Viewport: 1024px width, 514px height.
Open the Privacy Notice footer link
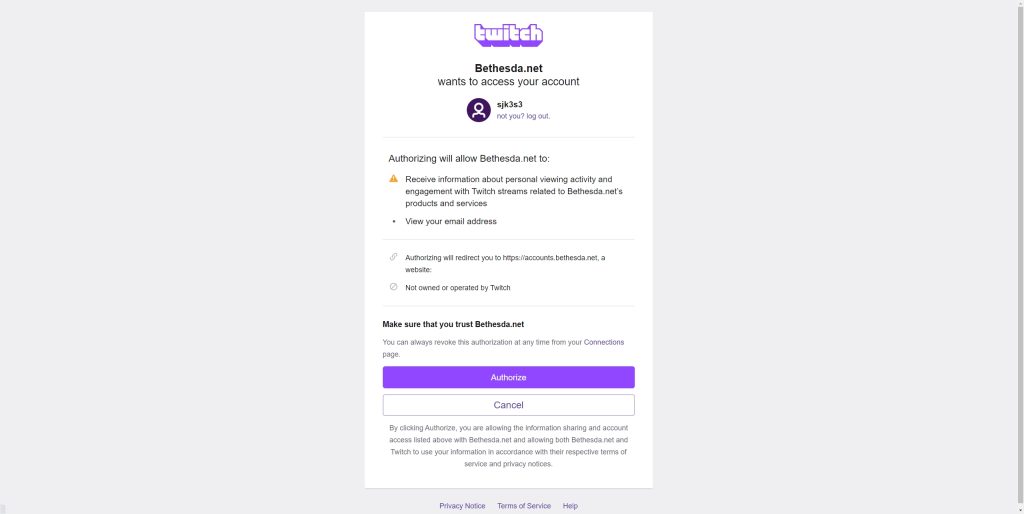coord(462,506)
